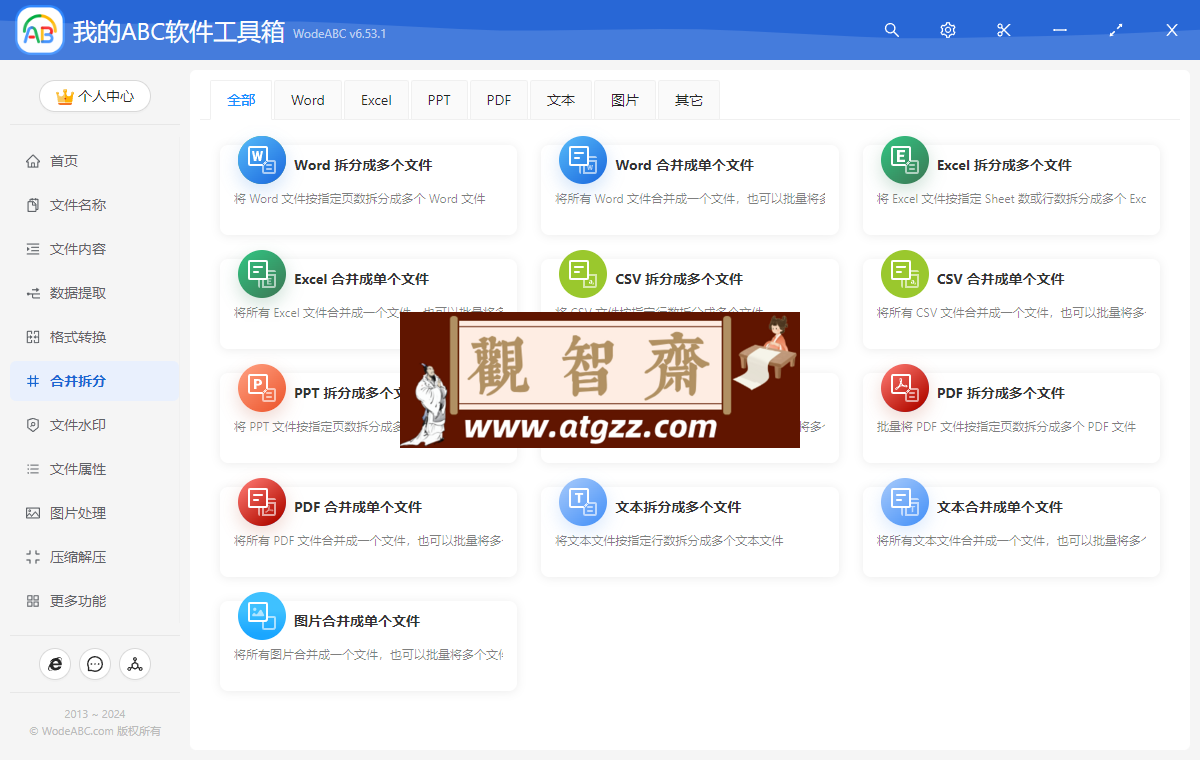Open the chat bubble icon at sidebar bottom

(x=95, y=663)
